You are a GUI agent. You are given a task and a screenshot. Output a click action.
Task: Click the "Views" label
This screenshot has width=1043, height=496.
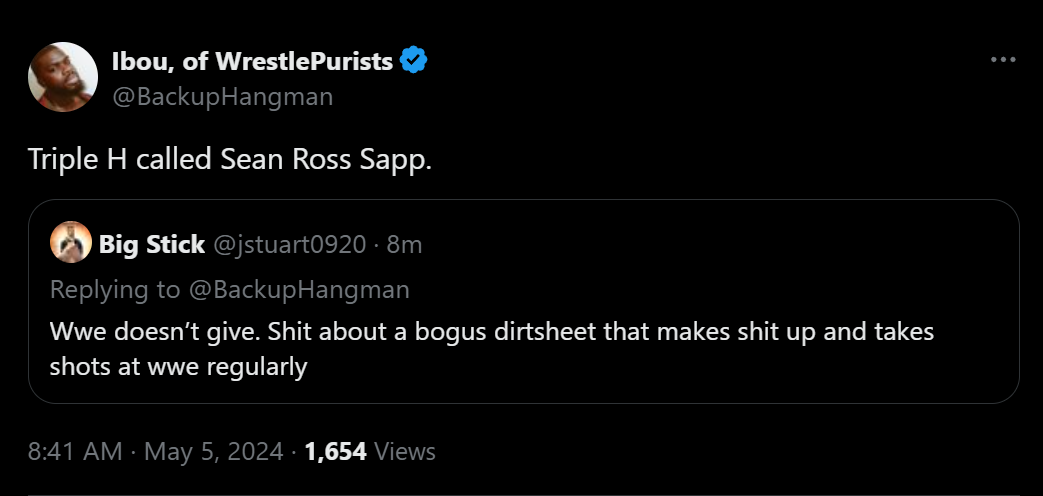405,451
